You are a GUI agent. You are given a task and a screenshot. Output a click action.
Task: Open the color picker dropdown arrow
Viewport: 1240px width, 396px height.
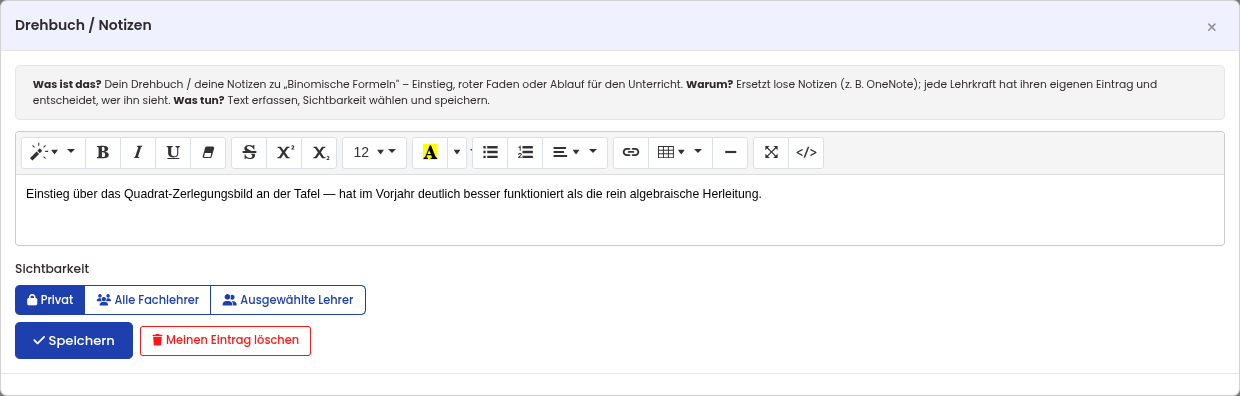point(457,152)
